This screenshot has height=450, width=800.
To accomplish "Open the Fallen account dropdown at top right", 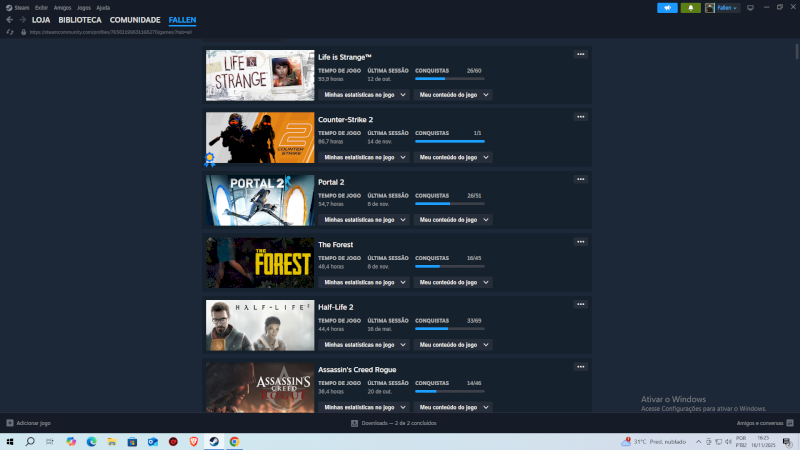I will click(x=723, y=7).
